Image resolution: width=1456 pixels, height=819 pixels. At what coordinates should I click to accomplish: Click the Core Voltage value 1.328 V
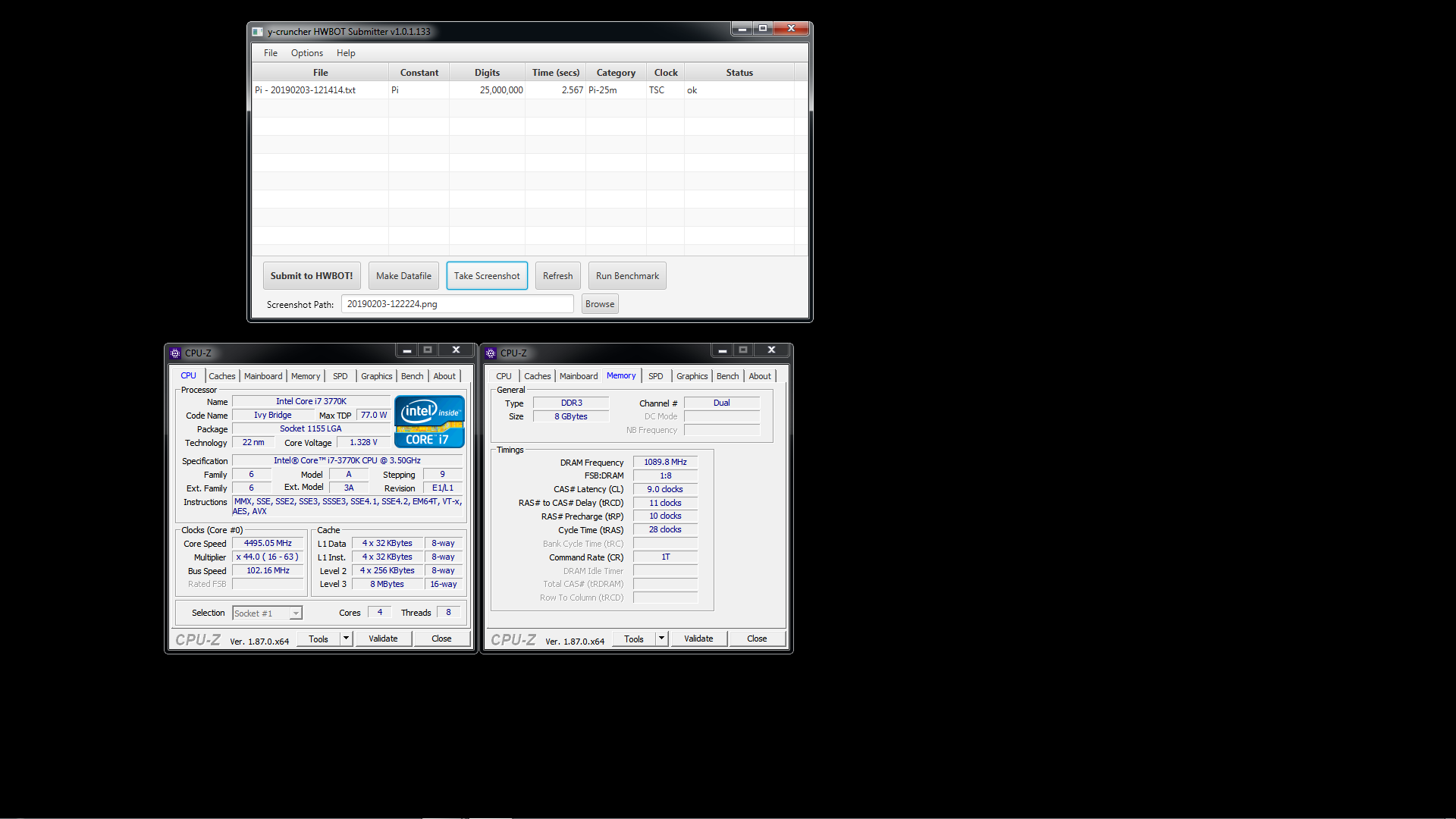click(x=363, y=443)
